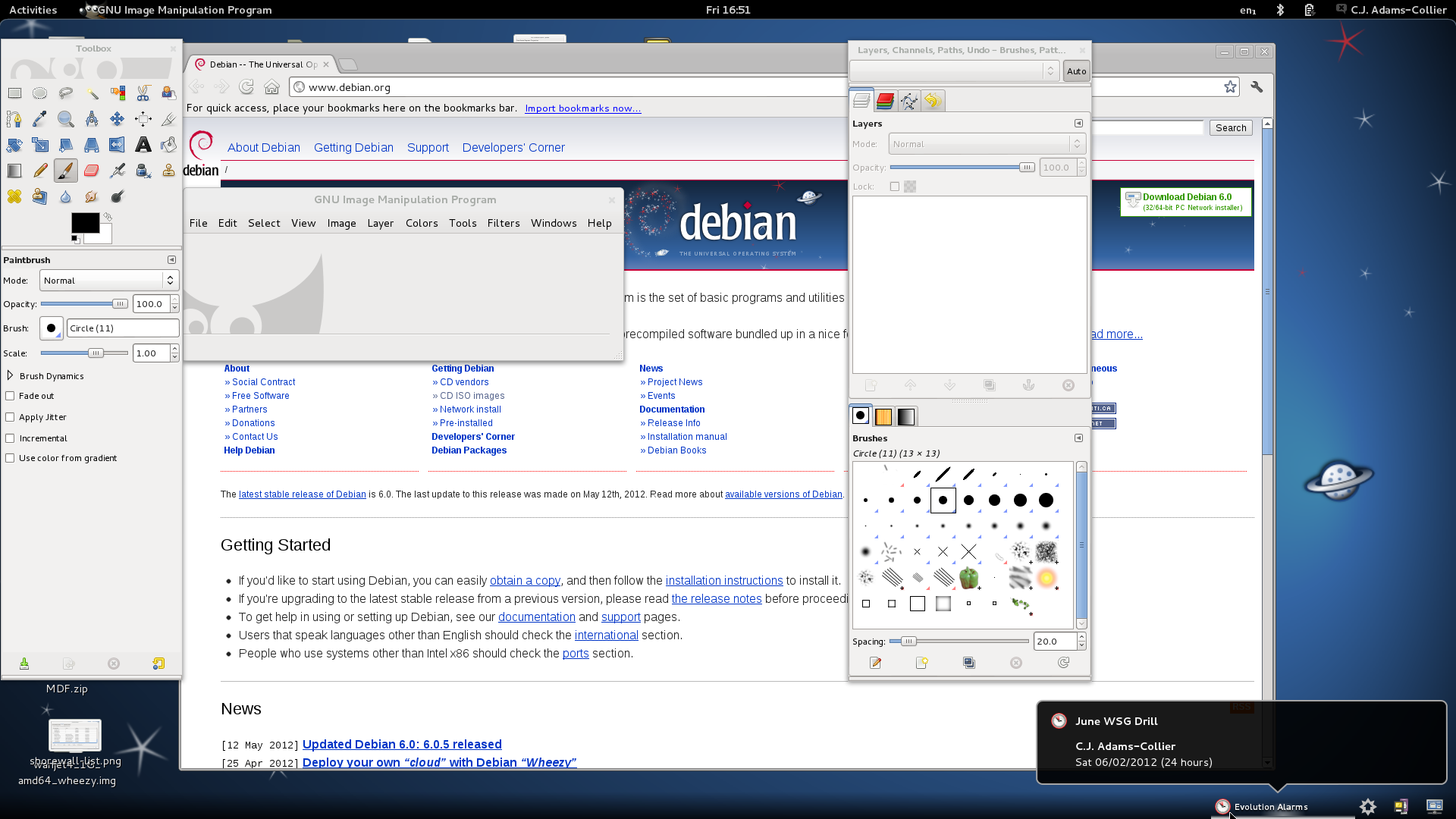Open the Layers panel configuration menu
The width and height of the screenshot is (1456, 819).
1078,124
